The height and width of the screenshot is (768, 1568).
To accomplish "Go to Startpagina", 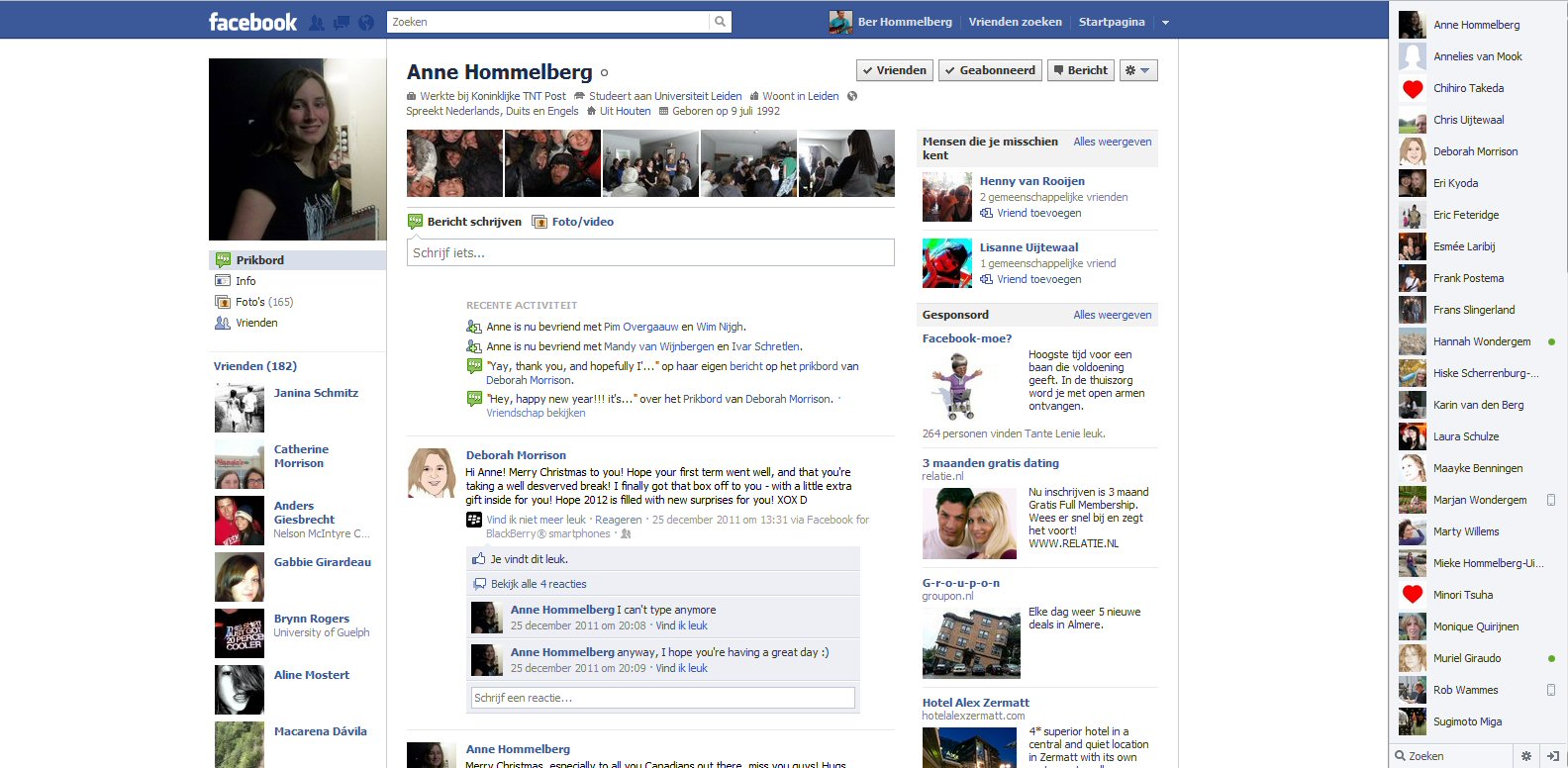I will click(x=1111, y=22).
